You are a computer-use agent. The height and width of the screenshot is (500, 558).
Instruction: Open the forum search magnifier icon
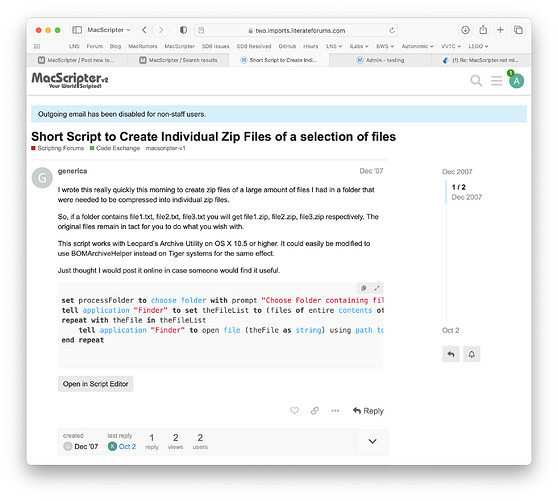pos(476,81)
